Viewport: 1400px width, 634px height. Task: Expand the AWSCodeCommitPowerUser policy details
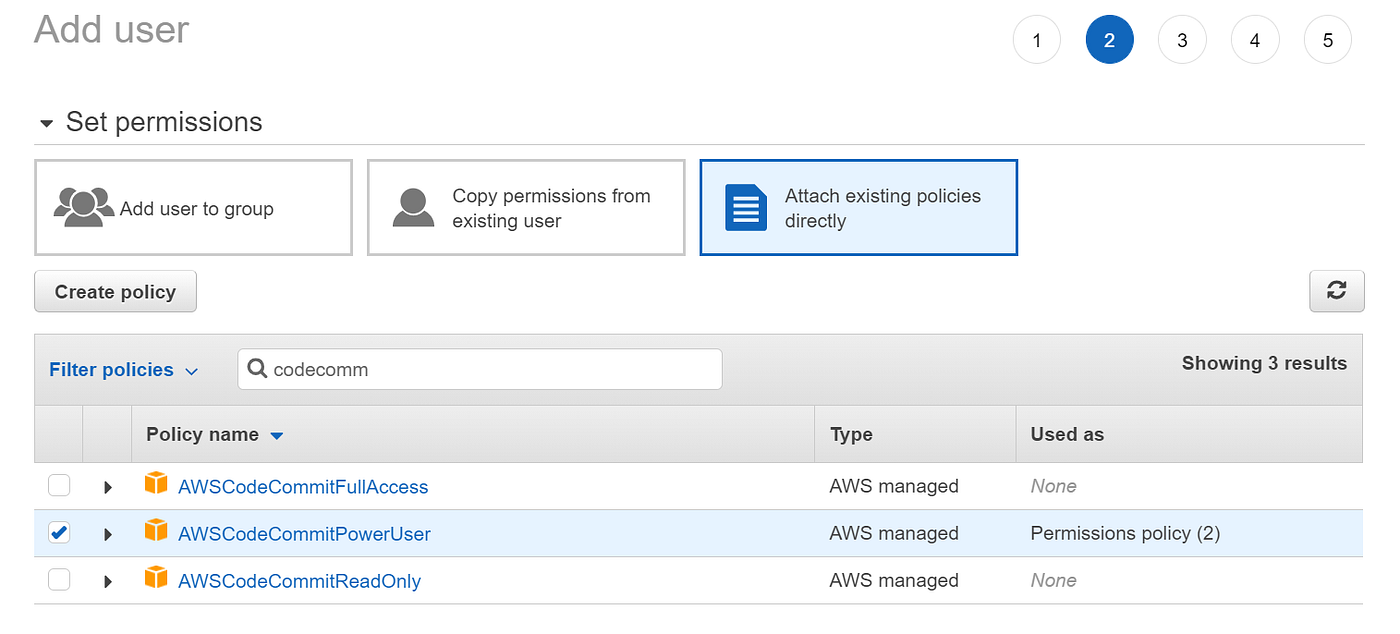pyautogui.click(x=108, y=534)
